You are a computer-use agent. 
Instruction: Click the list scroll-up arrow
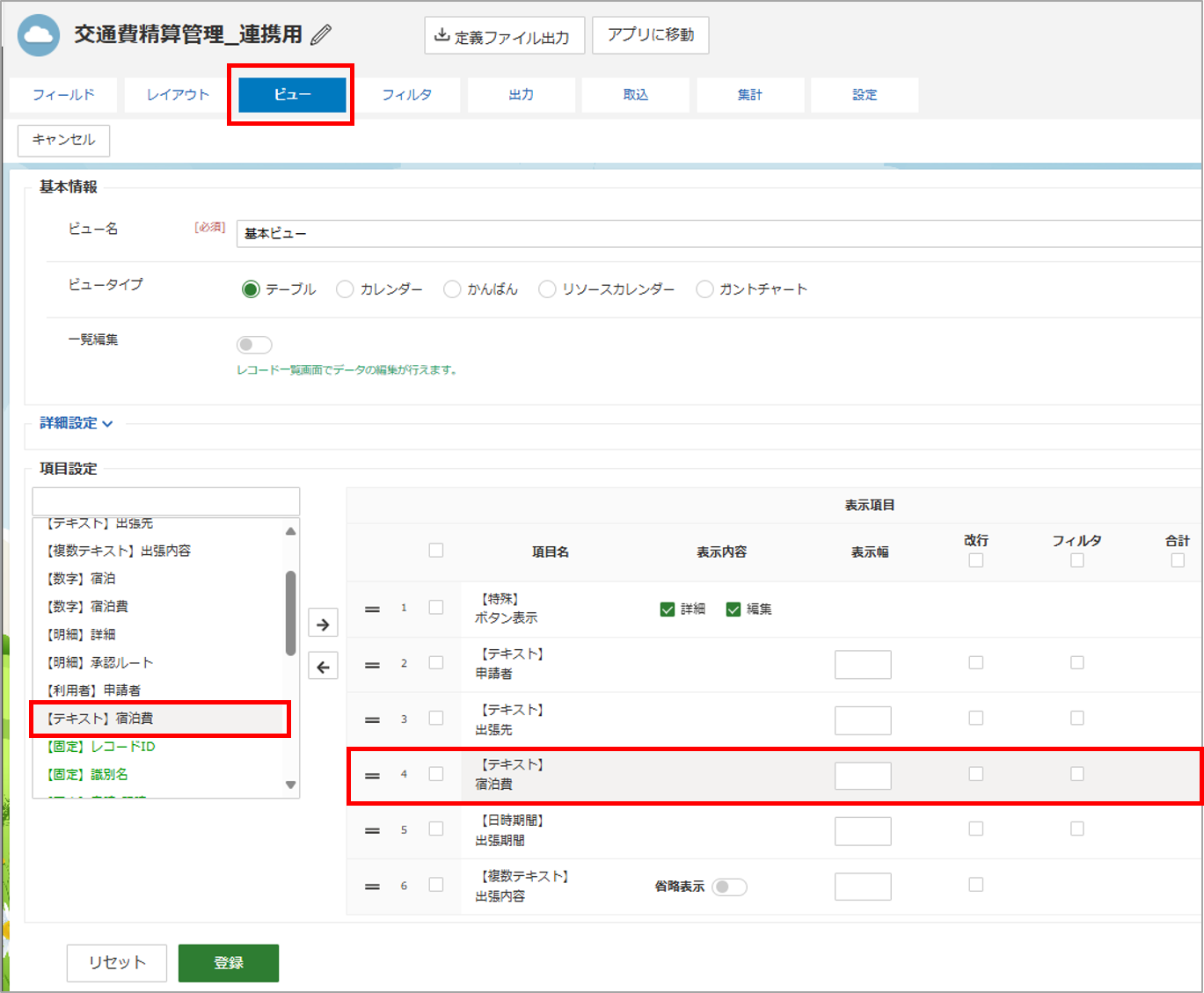pyautogui.click(x=291, y=531)
